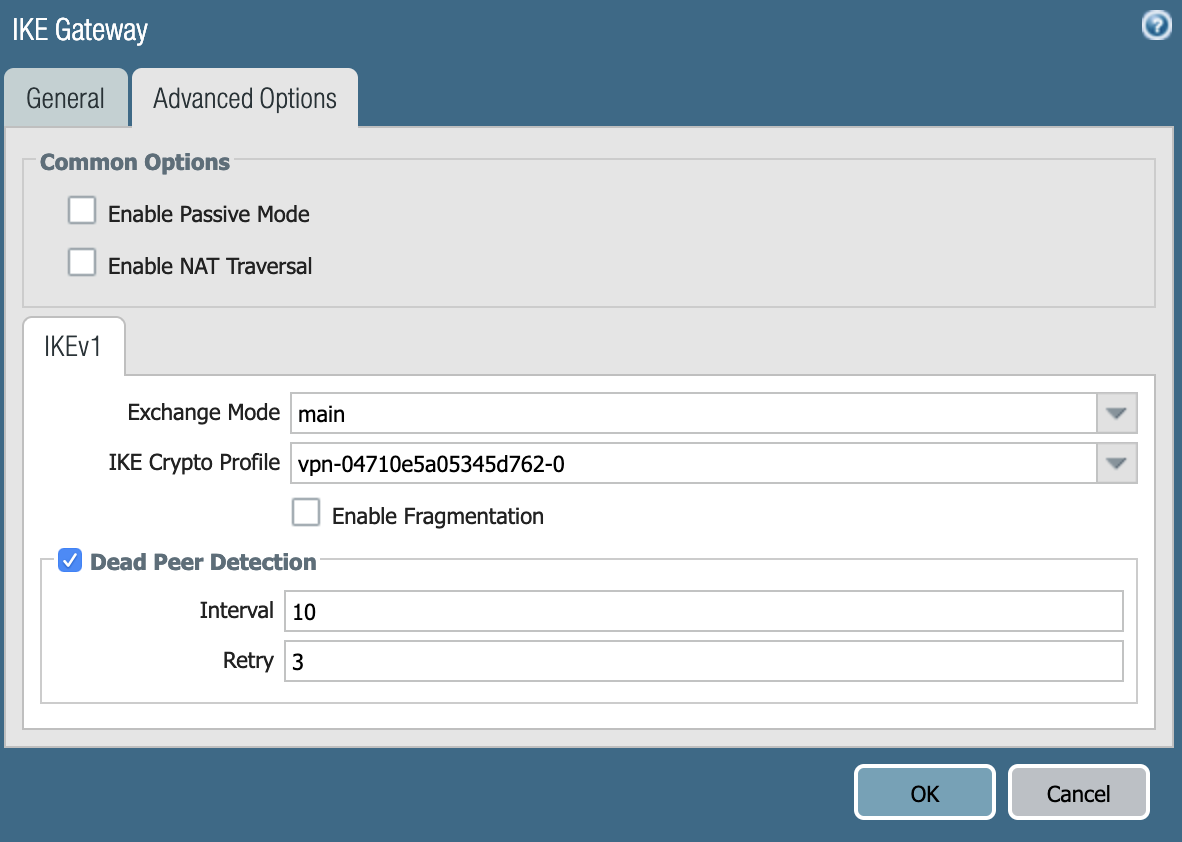Click the IKE Gateway dialog title
This screenshot has width=1182, height=842.
[80, 30]
